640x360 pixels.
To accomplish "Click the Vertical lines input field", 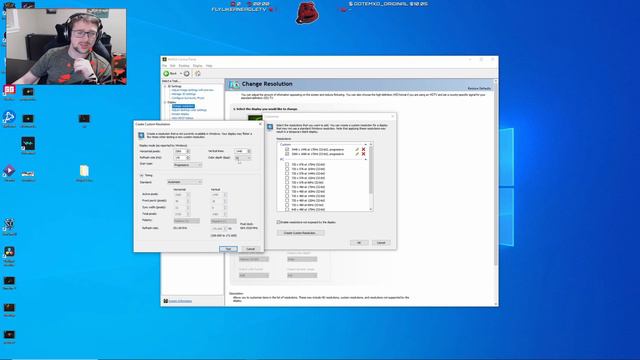I will (x=240, y=151).
